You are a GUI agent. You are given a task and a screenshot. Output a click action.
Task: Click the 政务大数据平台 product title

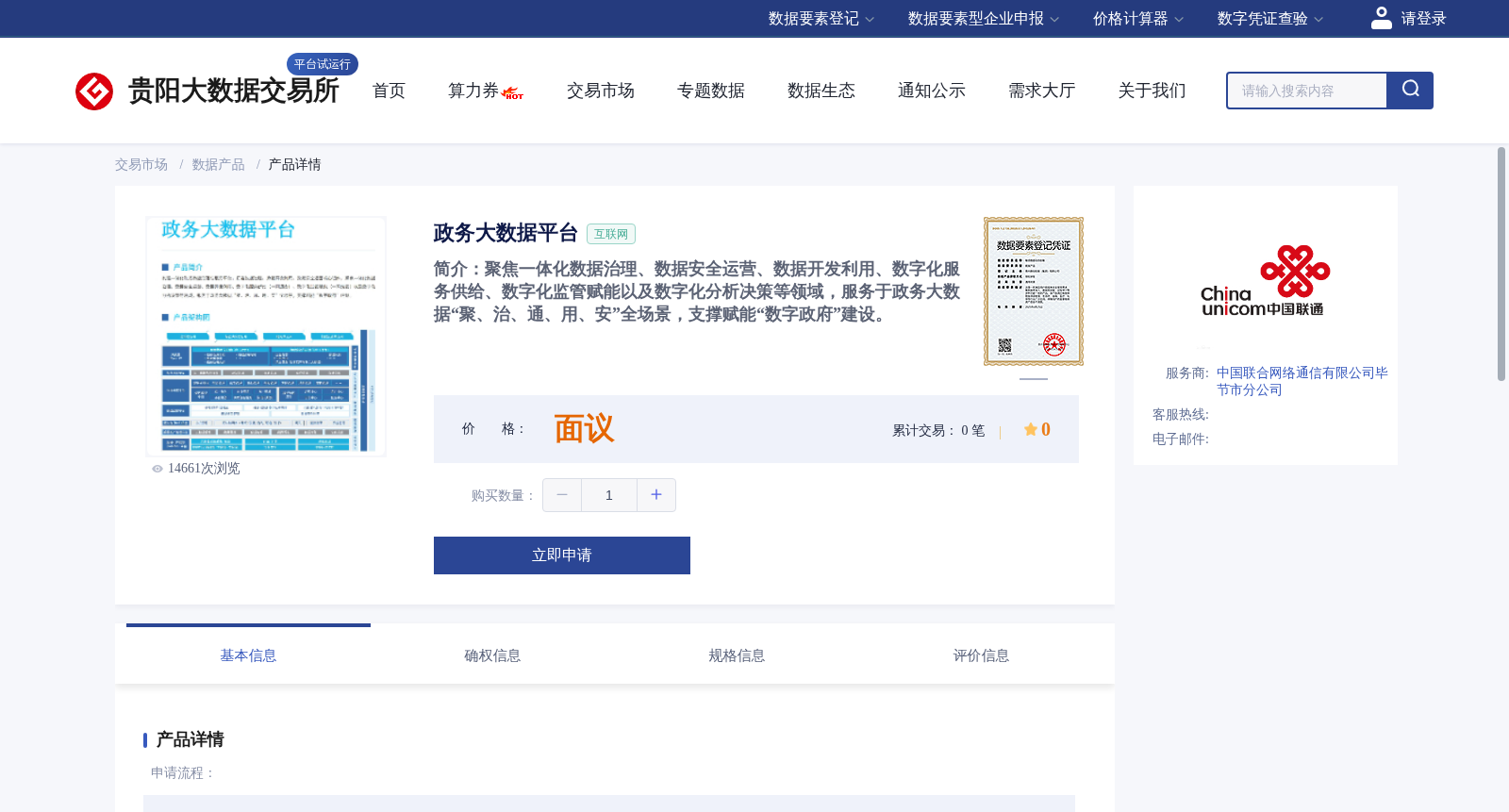[x=506, y=233]
